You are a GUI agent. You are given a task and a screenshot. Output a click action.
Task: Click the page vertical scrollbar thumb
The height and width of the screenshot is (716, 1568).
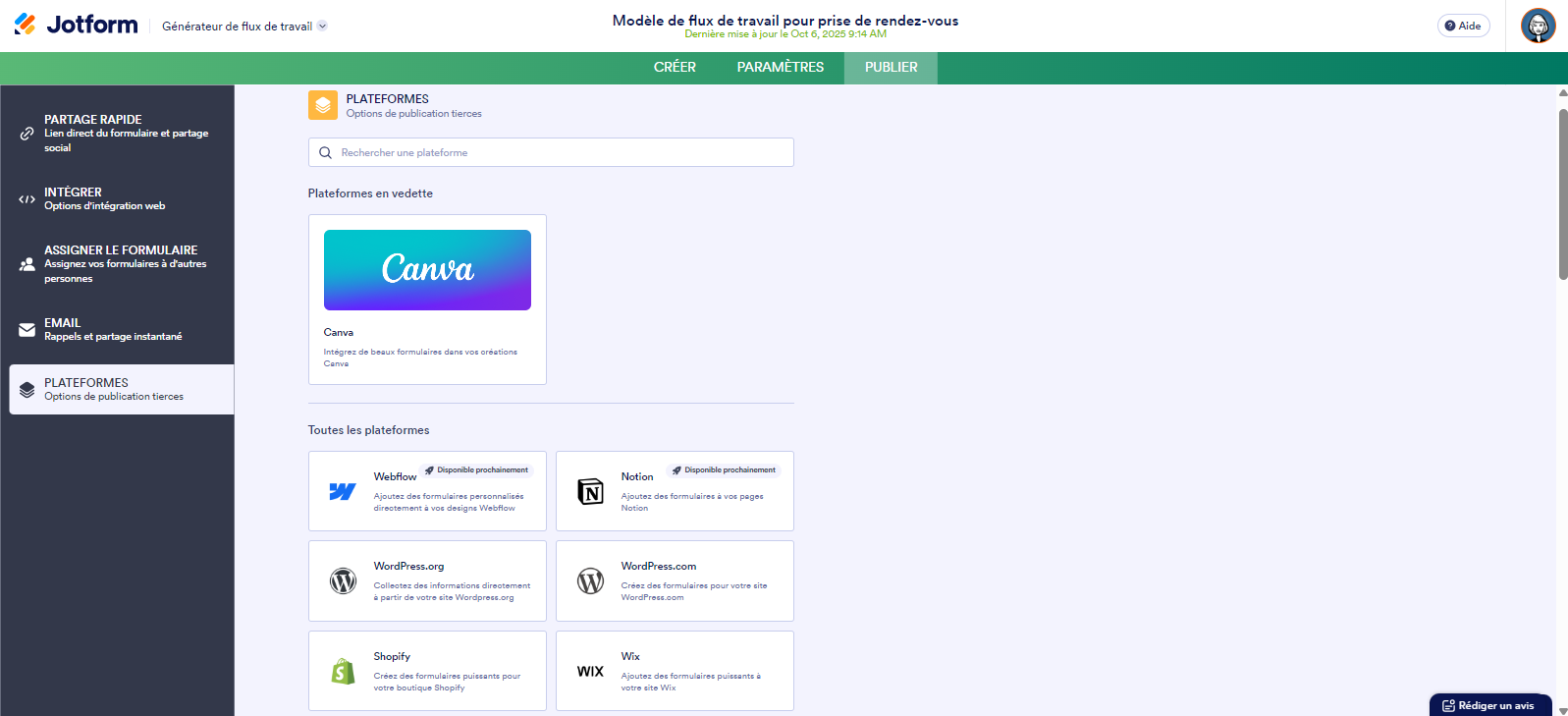(x=1563, y=194)
